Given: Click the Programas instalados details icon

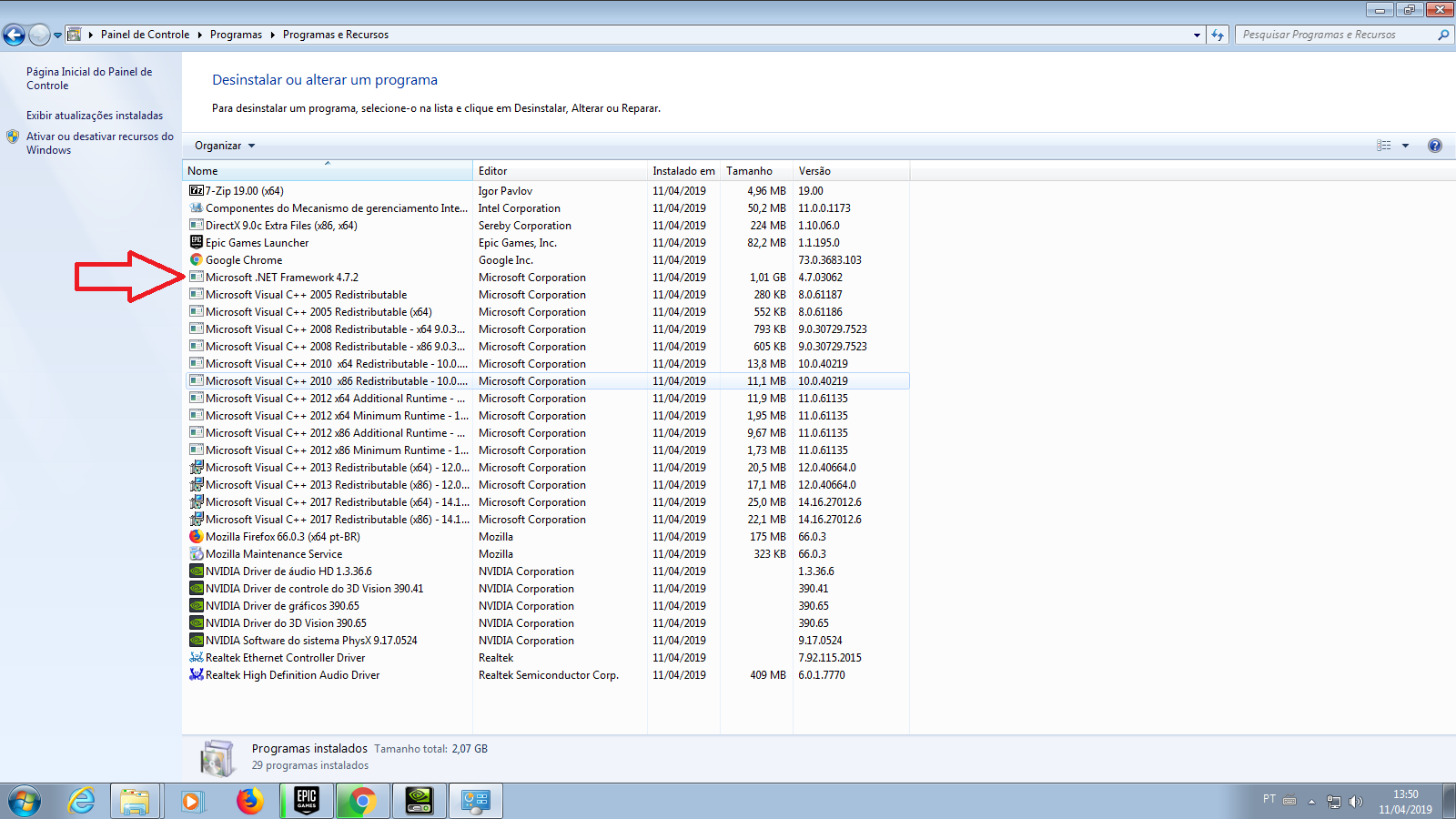Looking at the screenshot, I should pyautogui.click(x=218, y=757).
